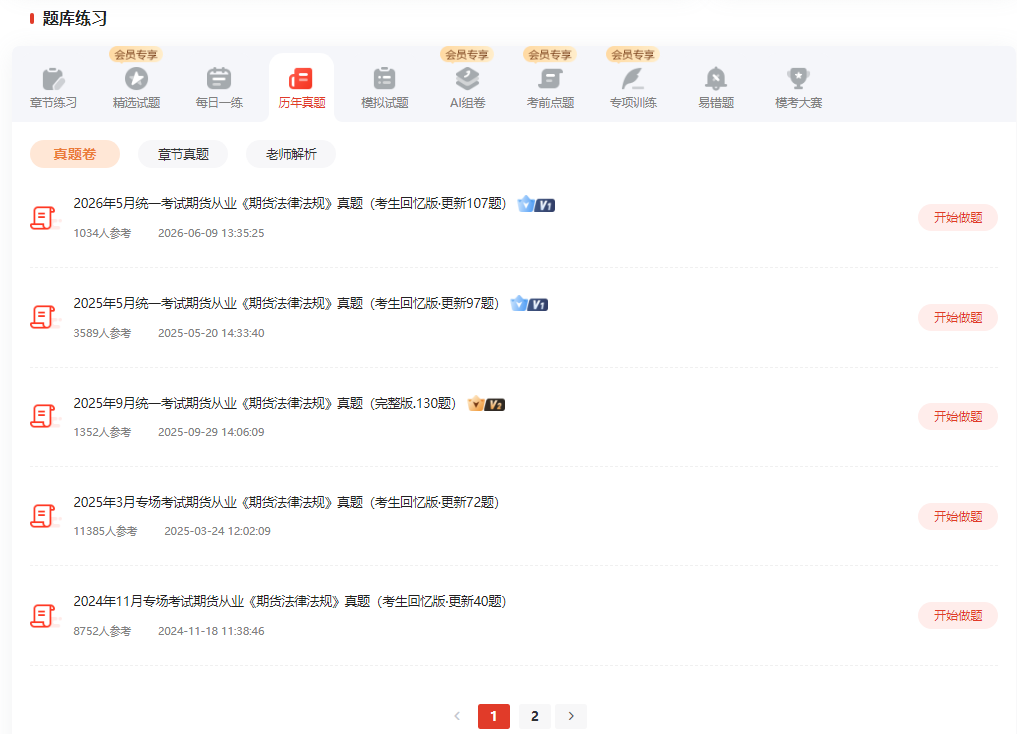Select the 老师解析 filter pill
Image resolution: width=1017 pixels, height=734 pixels.
point(291,154)
